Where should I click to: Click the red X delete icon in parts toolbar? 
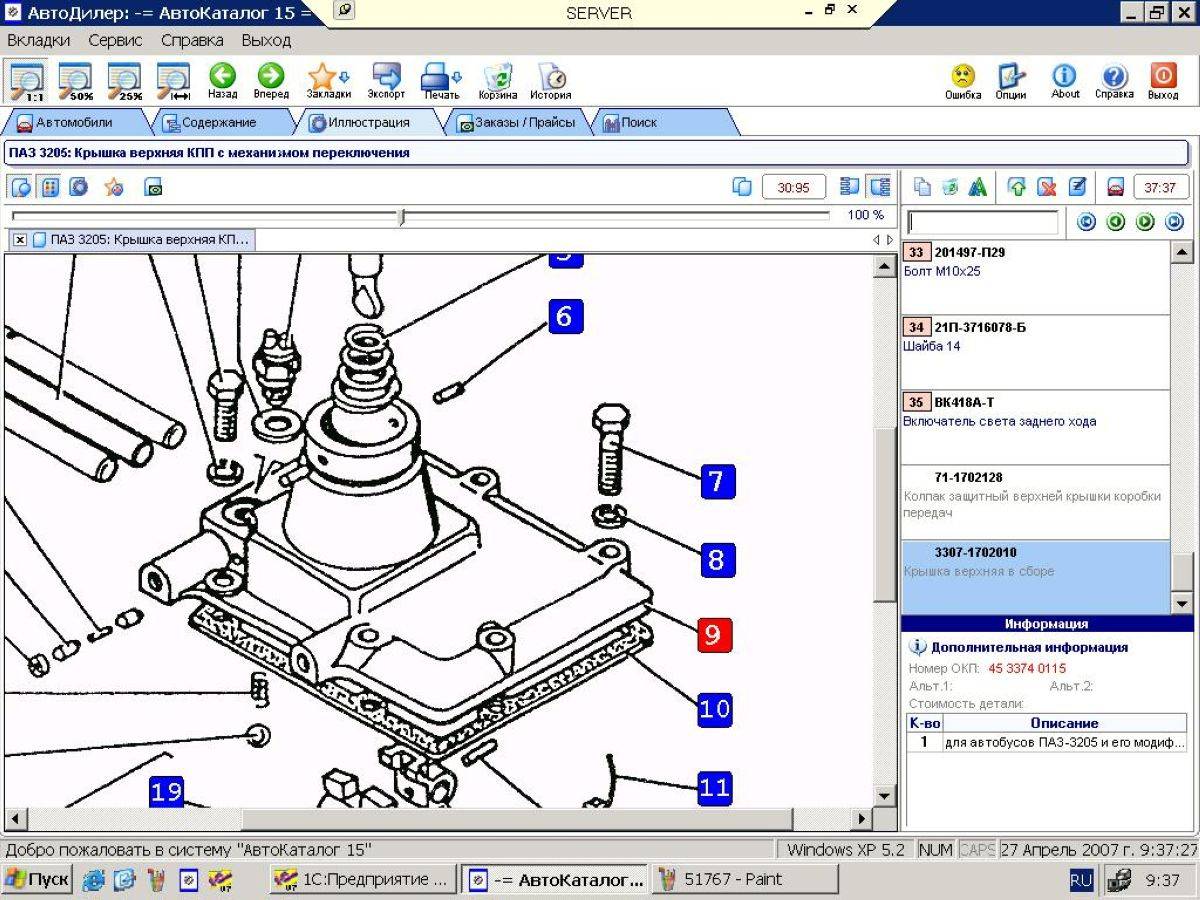click(x=1047, y=187)
